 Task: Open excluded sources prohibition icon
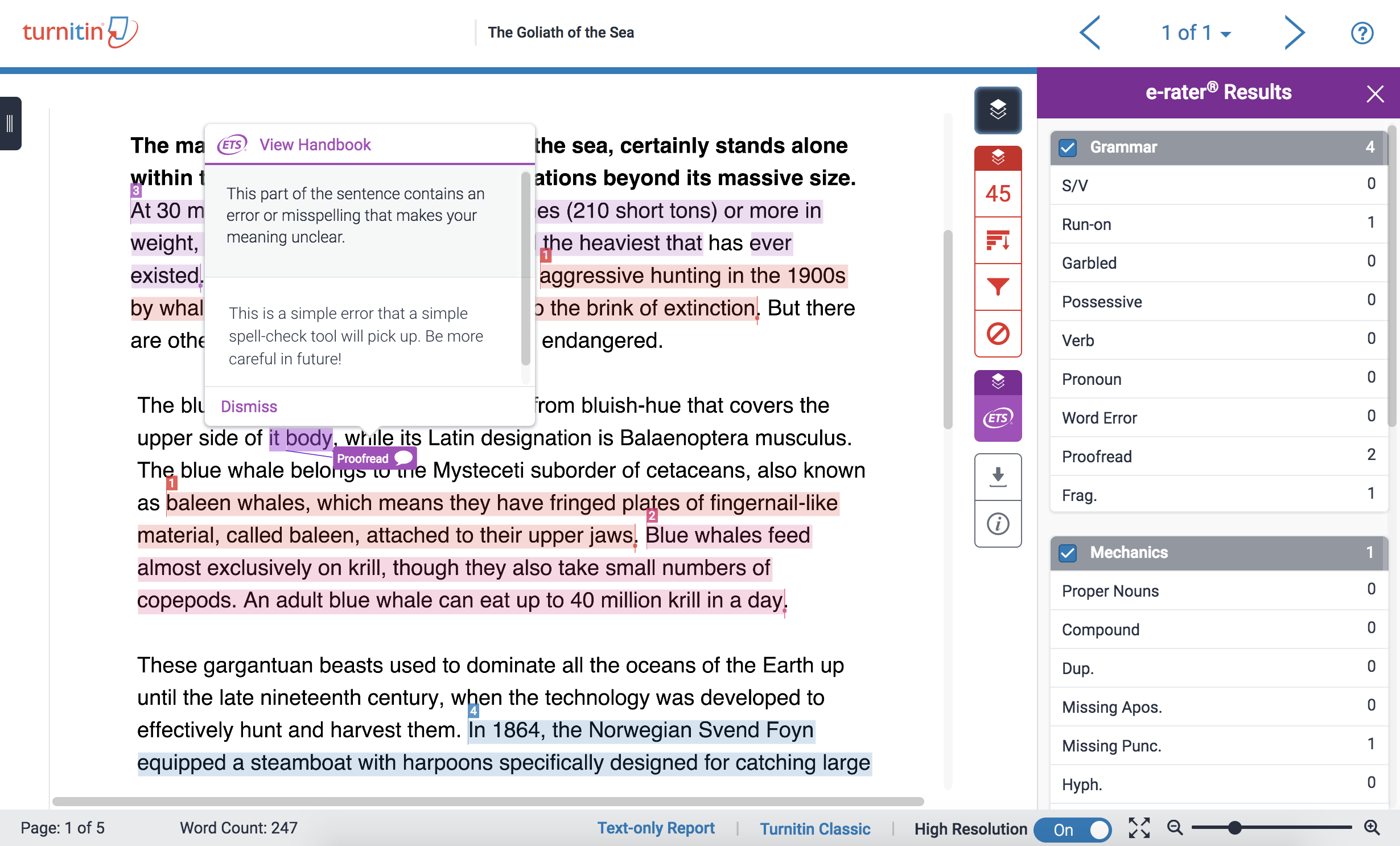pos(998,334)
